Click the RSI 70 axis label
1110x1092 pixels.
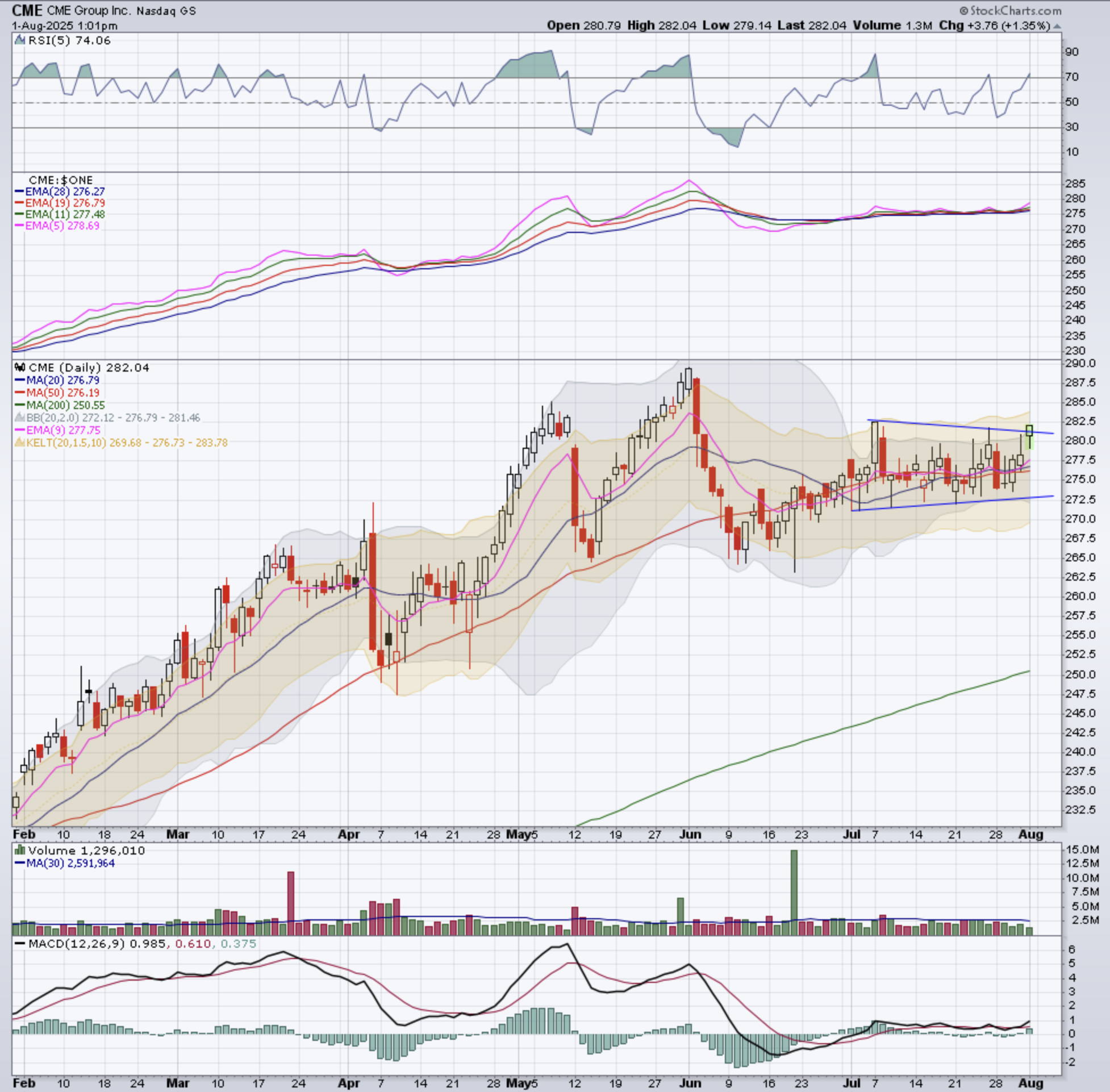coord(1072,77)
